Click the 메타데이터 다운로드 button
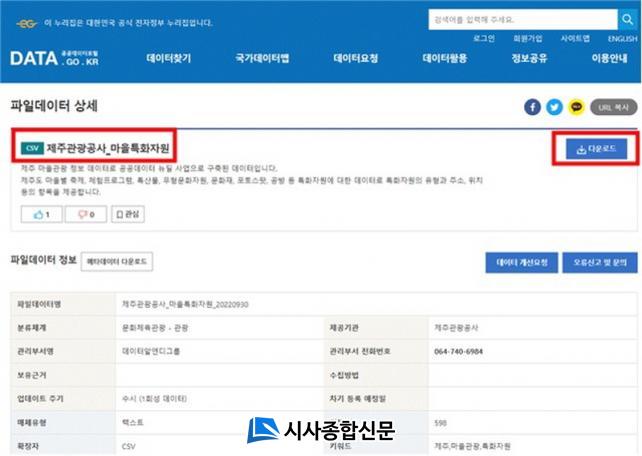Viewport: 642px width, 456px height. click(x=118, y=261)
